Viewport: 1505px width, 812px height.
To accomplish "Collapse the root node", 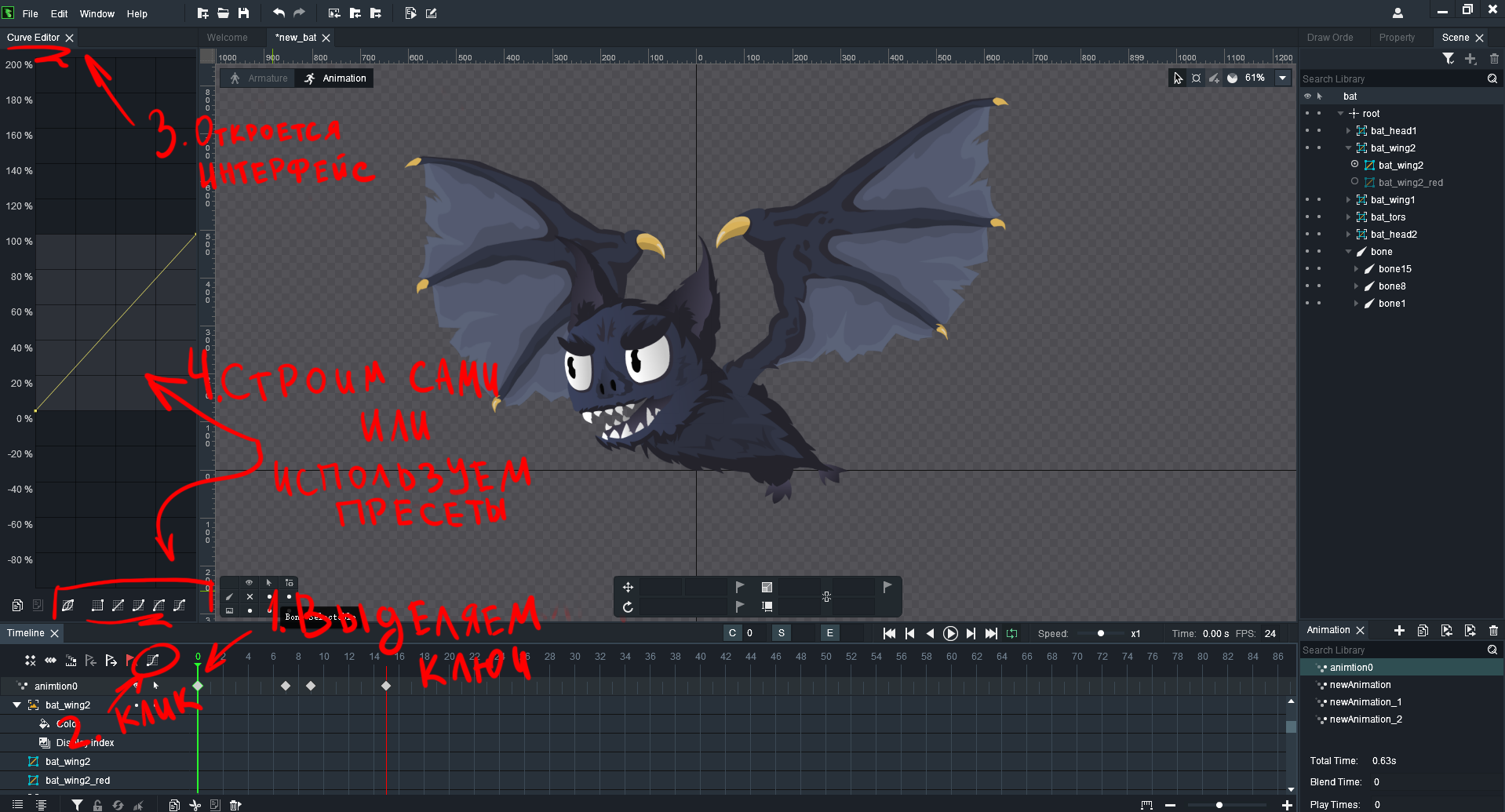I will tap(1340, 114).
